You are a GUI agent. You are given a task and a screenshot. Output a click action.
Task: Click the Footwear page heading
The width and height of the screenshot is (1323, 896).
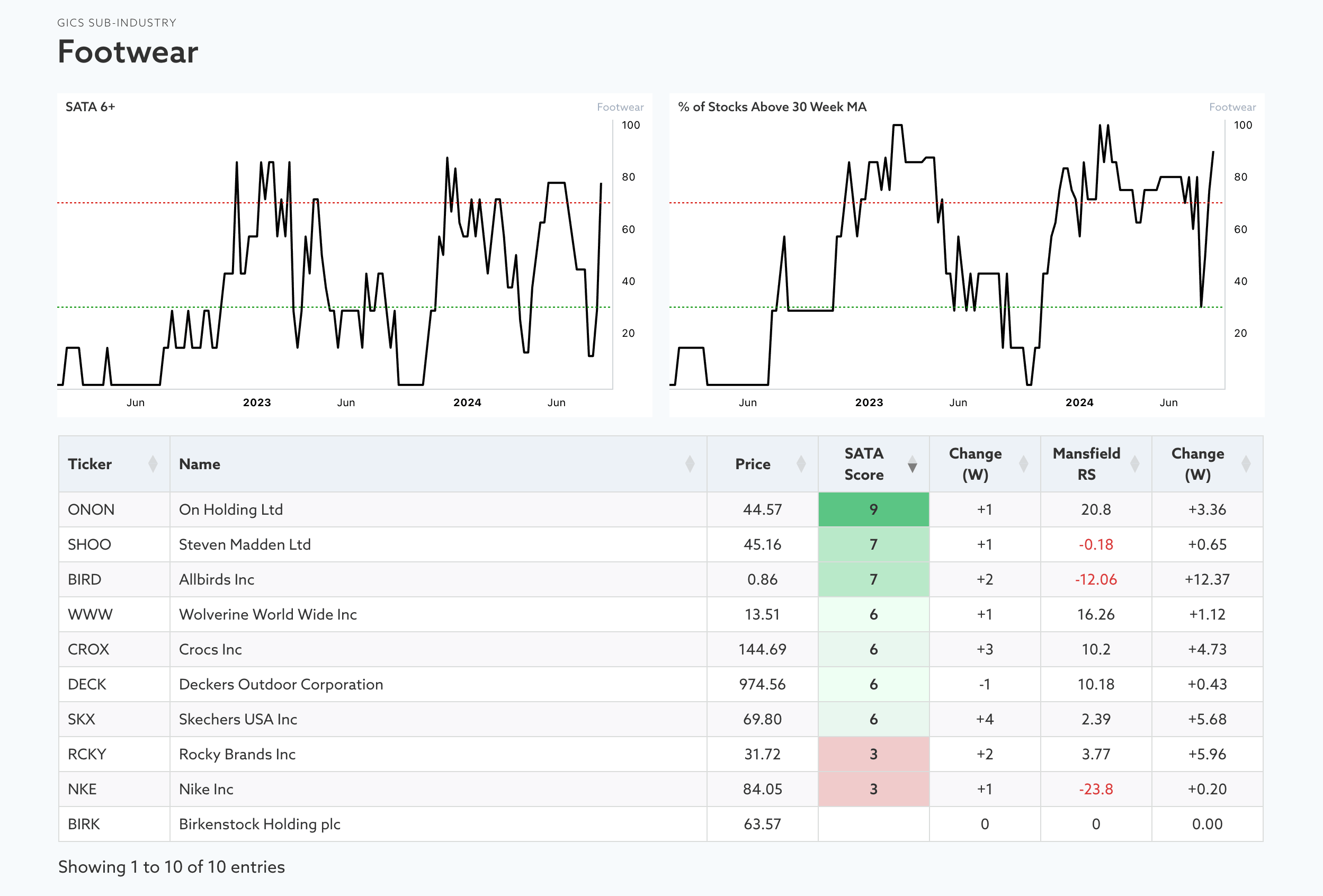pos(128,52)
